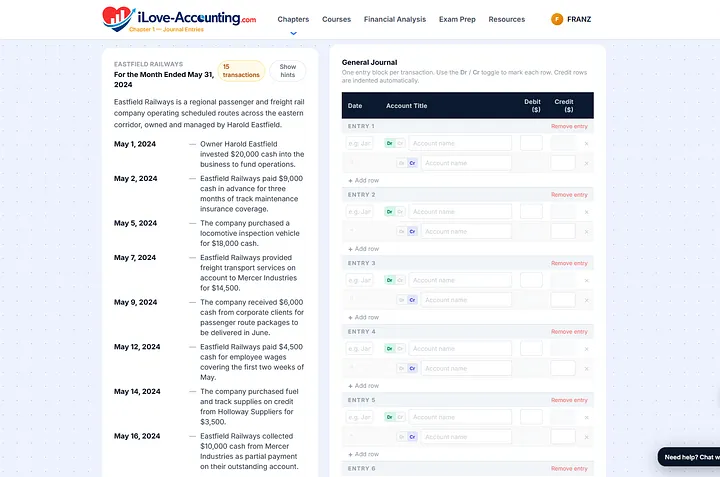Image resolution: width=720 pixels, height=477 pixels.
Task: Set Entry 1 second row to Cr
Action: tap(412, 163)
